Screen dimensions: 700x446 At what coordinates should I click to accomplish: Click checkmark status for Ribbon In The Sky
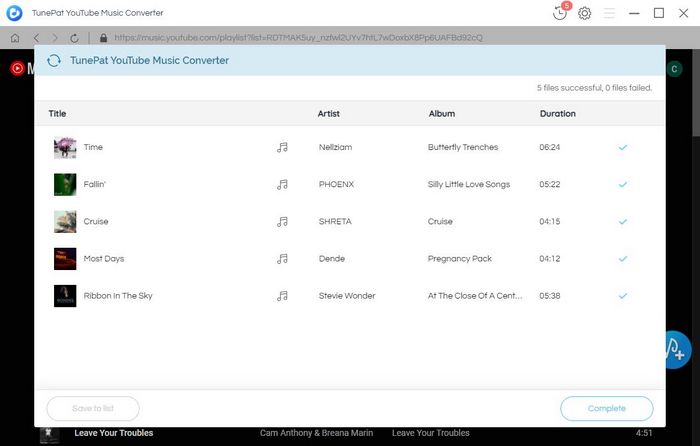(x=623, y=296)
